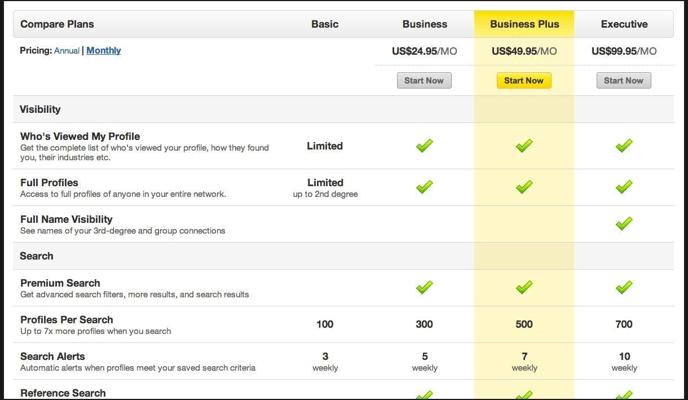
Task: Click Executive checkmark for Full Name Visibility
Action: [x=624, y=223]
